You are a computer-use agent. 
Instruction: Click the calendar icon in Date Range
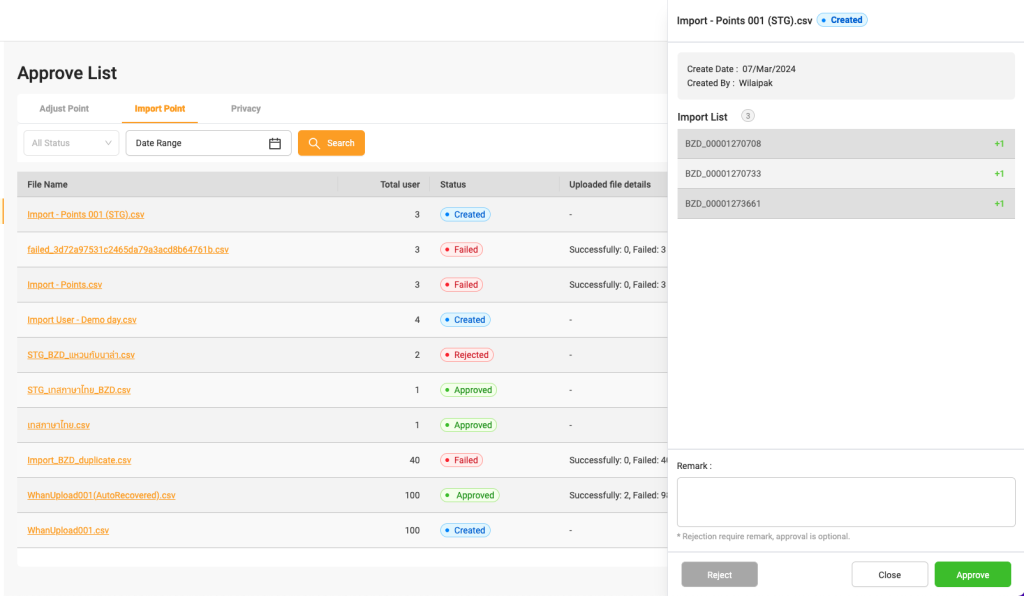[275, 143]
